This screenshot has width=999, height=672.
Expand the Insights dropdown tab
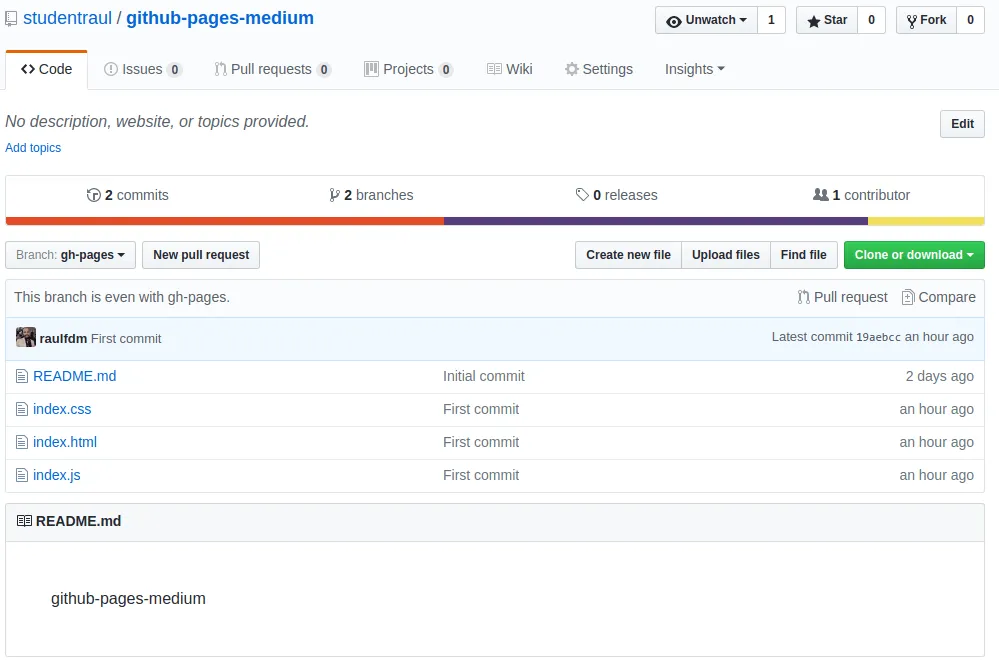[x=694, y=69]
